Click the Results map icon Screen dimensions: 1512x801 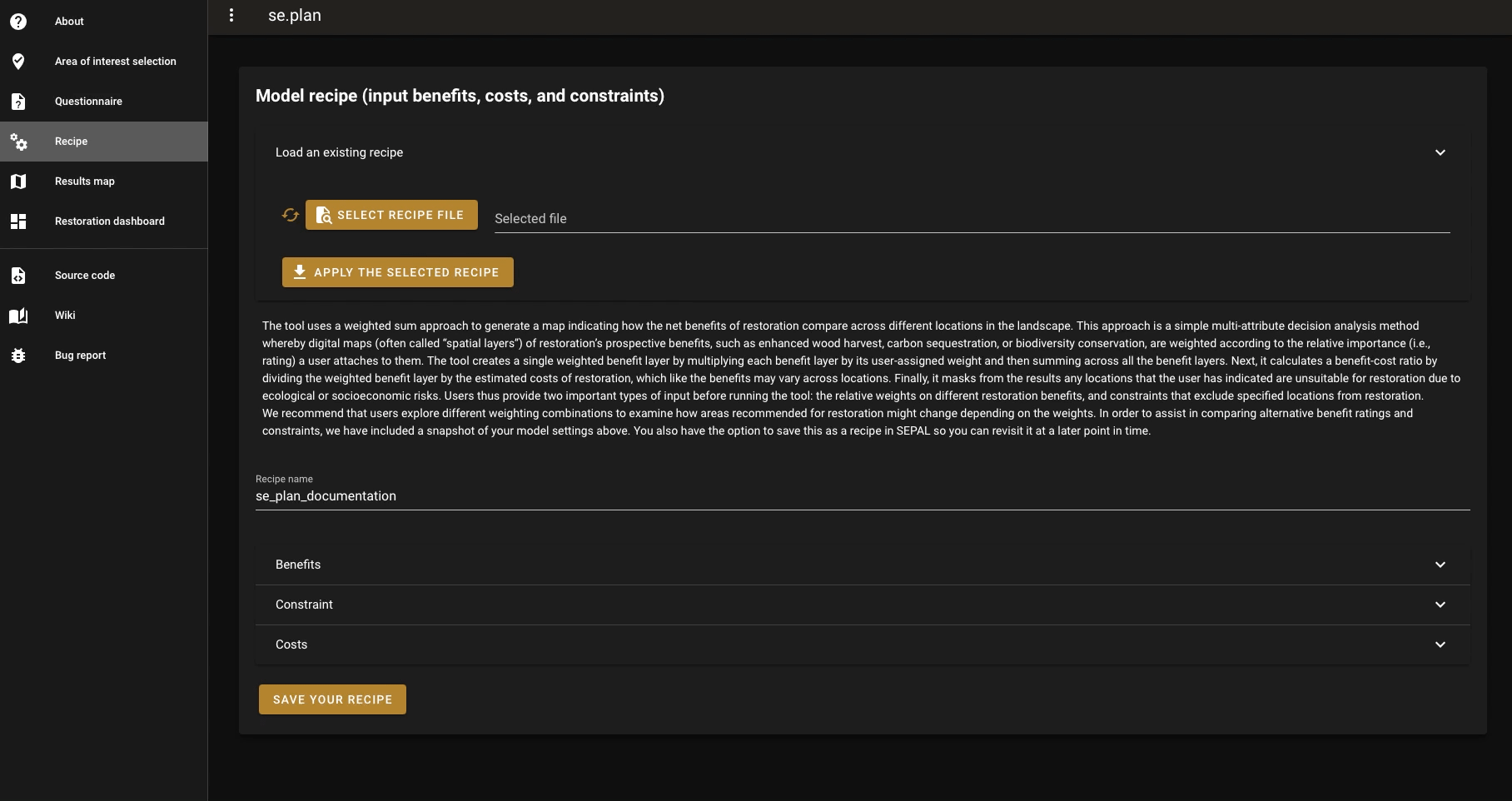(18, 182)
